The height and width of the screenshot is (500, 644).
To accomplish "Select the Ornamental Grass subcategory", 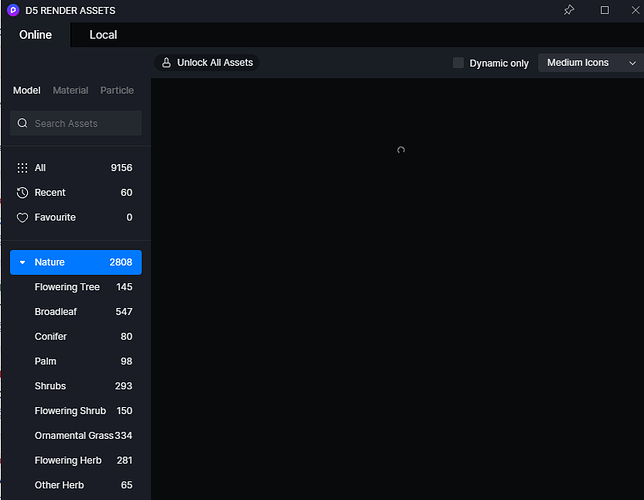I will tap(76, 435).
